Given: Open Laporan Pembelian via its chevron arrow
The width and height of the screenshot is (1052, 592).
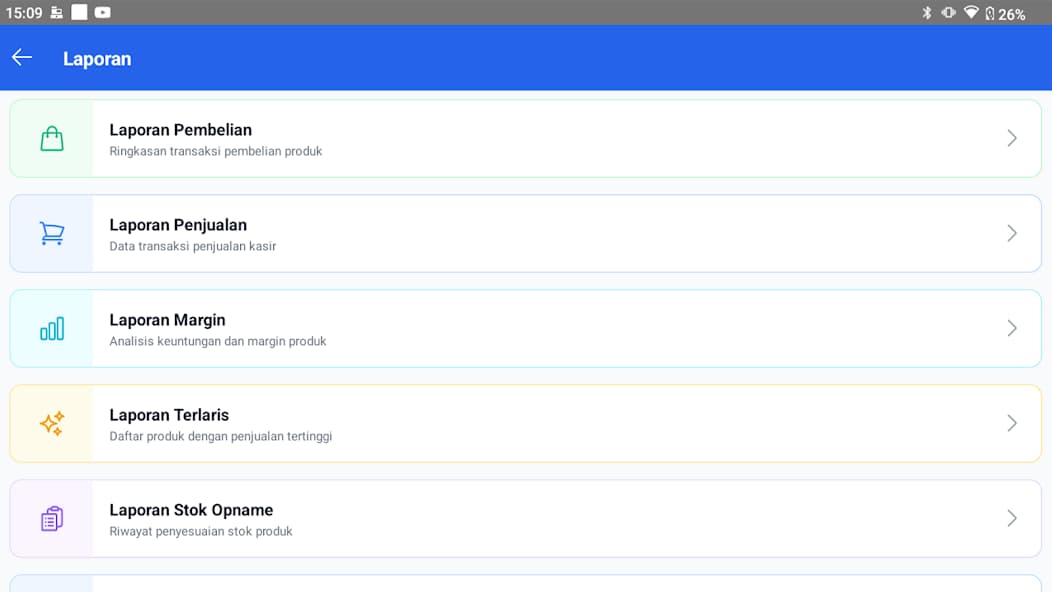Looking at the screenshot, I should pyautogui.click(x=1012, y=138).
